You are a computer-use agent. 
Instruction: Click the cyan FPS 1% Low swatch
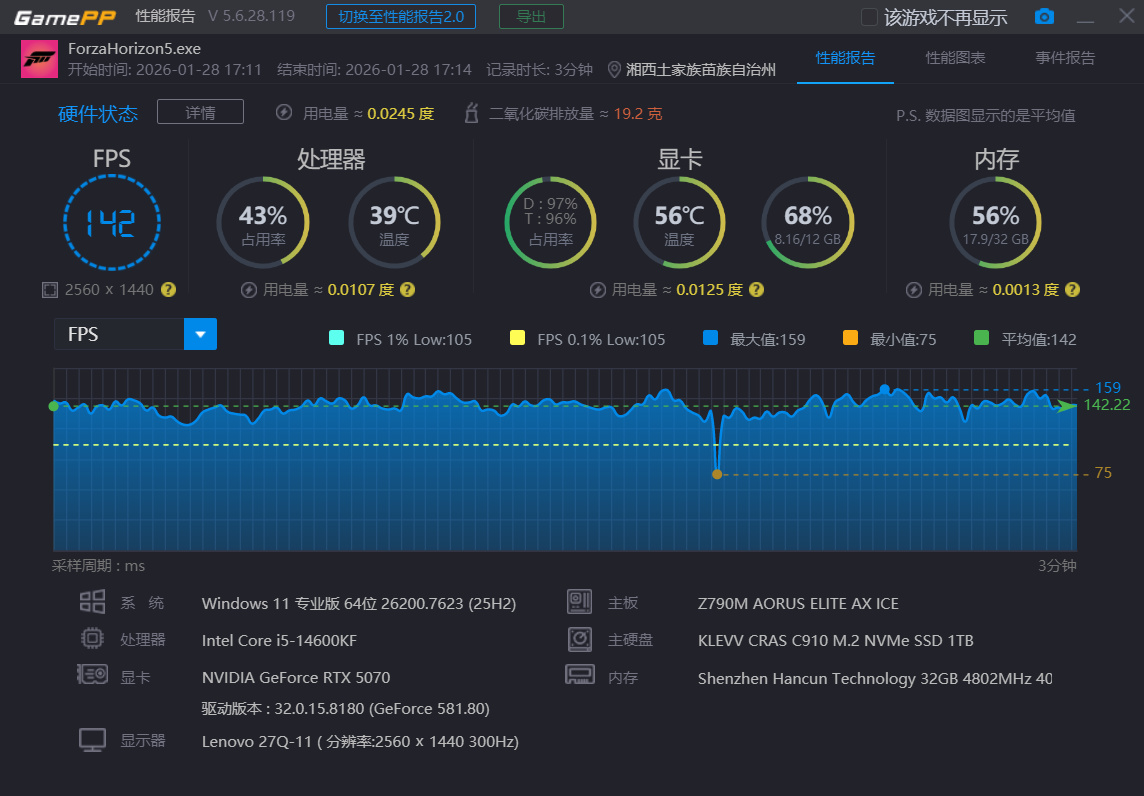point(336,338)
